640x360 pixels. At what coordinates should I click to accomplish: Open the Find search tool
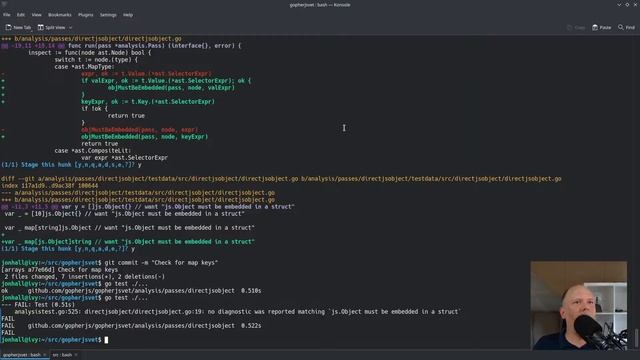click(627, 27)
